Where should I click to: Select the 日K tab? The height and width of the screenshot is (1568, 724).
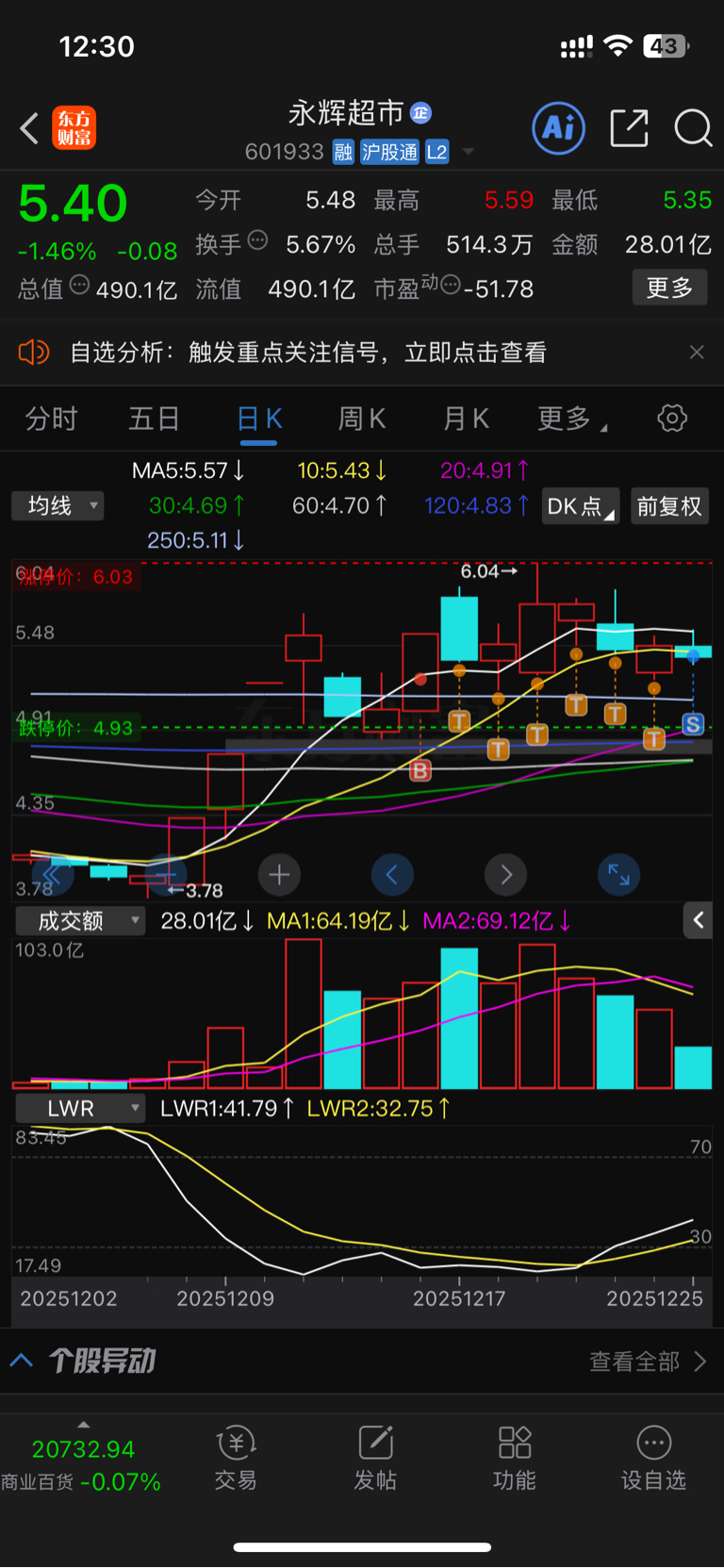pos(258,419)
